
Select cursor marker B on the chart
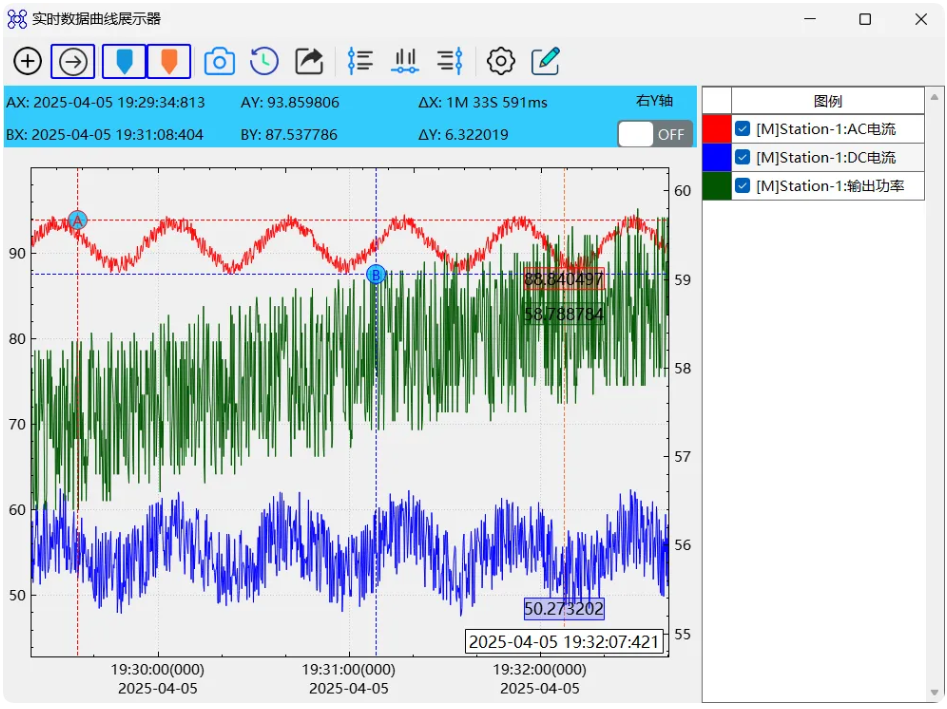[376, 275]
